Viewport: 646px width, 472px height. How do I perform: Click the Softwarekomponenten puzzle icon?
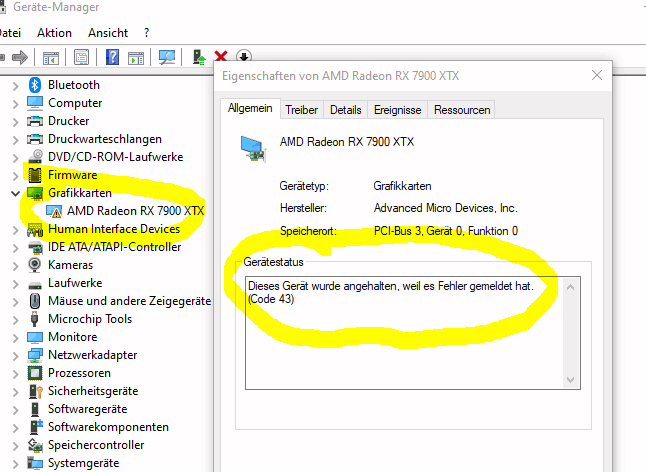coord(36,427)
